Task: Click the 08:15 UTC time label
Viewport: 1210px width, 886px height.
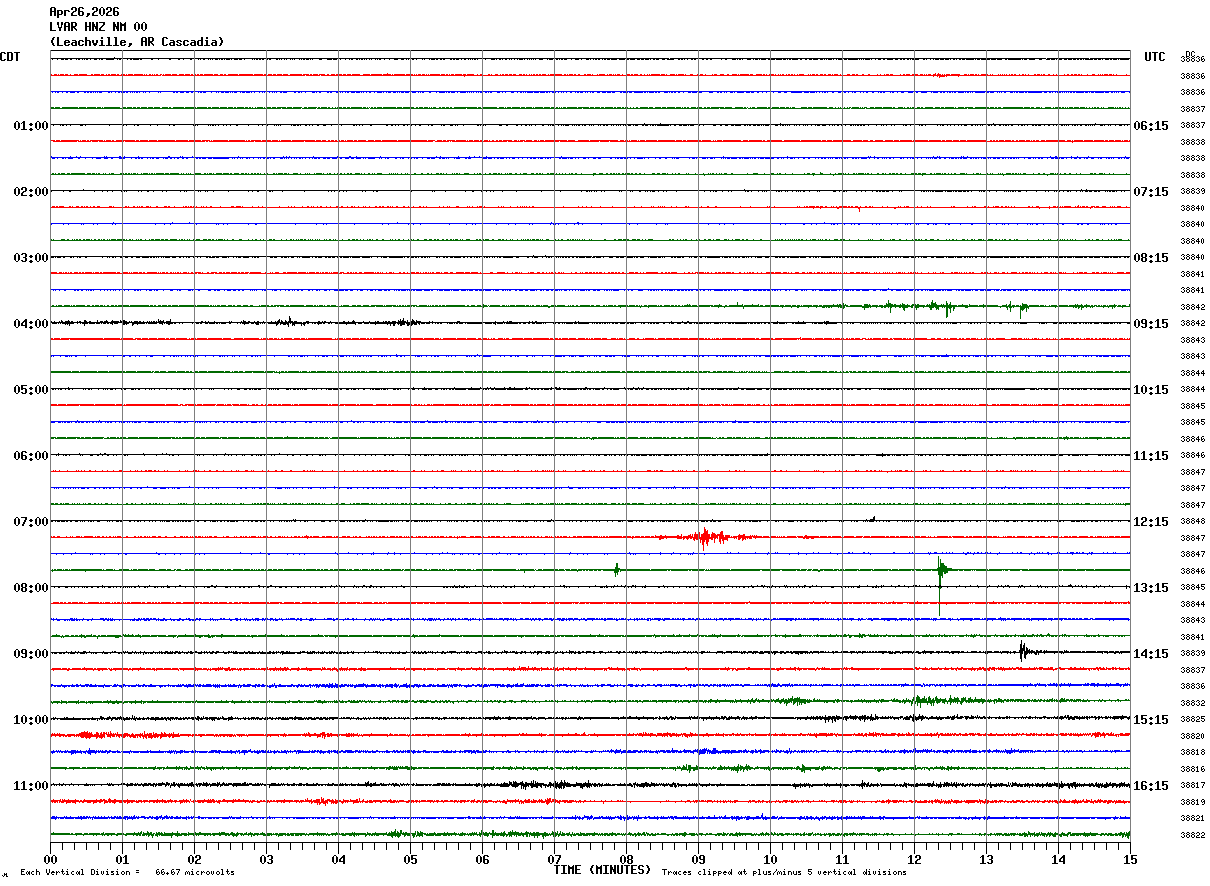Action: (1151, 258)
